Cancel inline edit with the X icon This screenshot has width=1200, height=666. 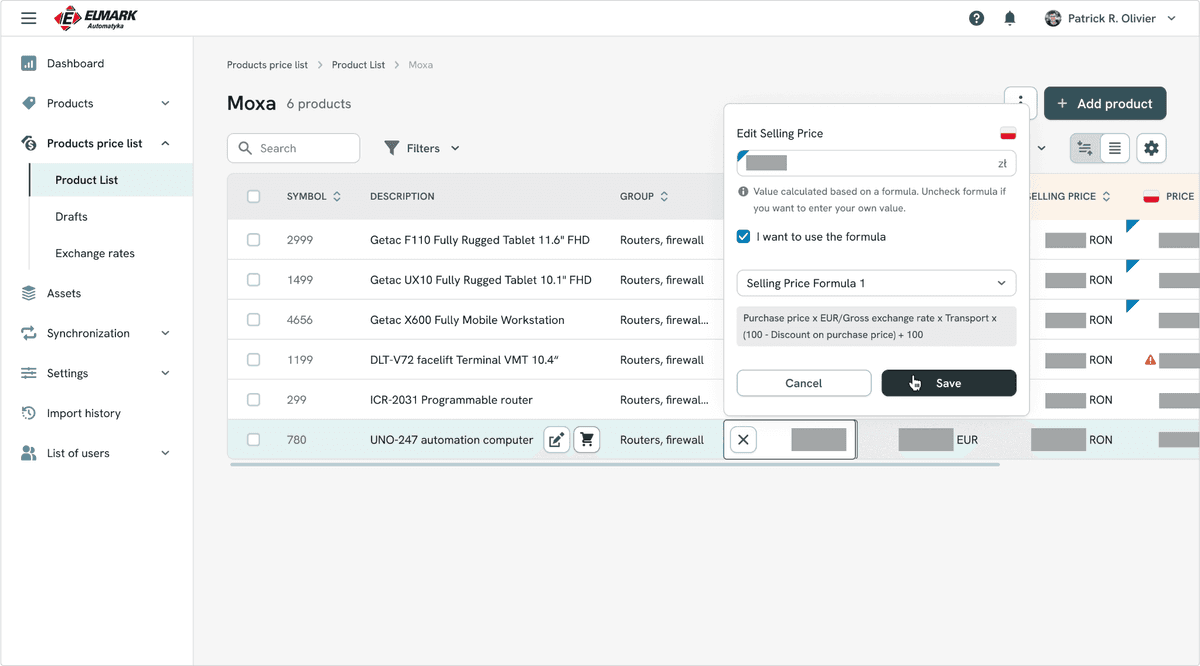coord(743,440)
